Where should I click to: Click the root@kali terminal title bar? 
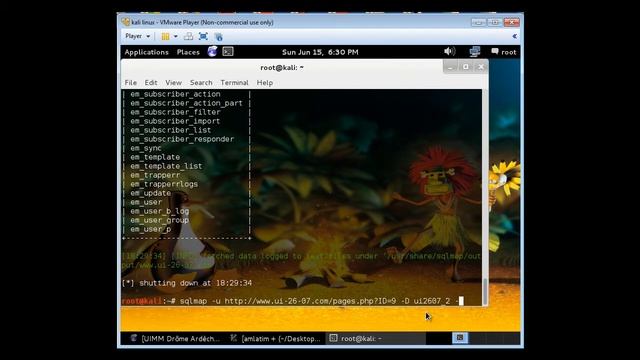(282, 67)
